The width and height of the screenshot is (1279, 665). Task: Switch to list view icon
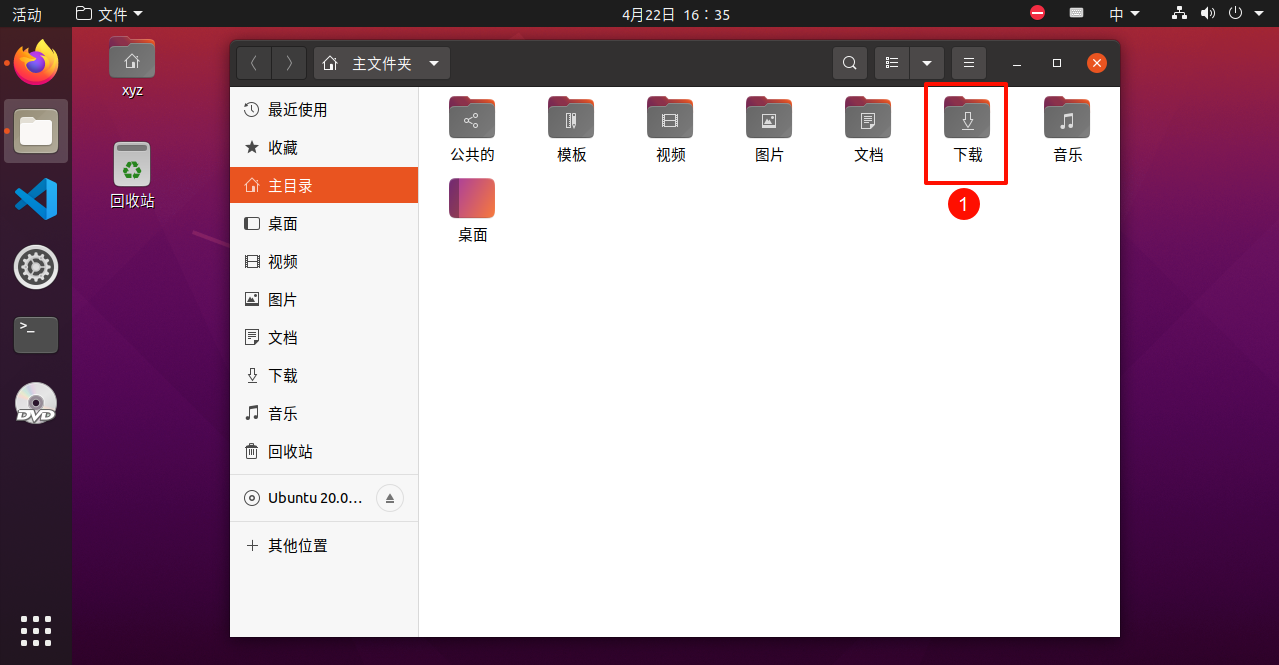tap(892, 63)
